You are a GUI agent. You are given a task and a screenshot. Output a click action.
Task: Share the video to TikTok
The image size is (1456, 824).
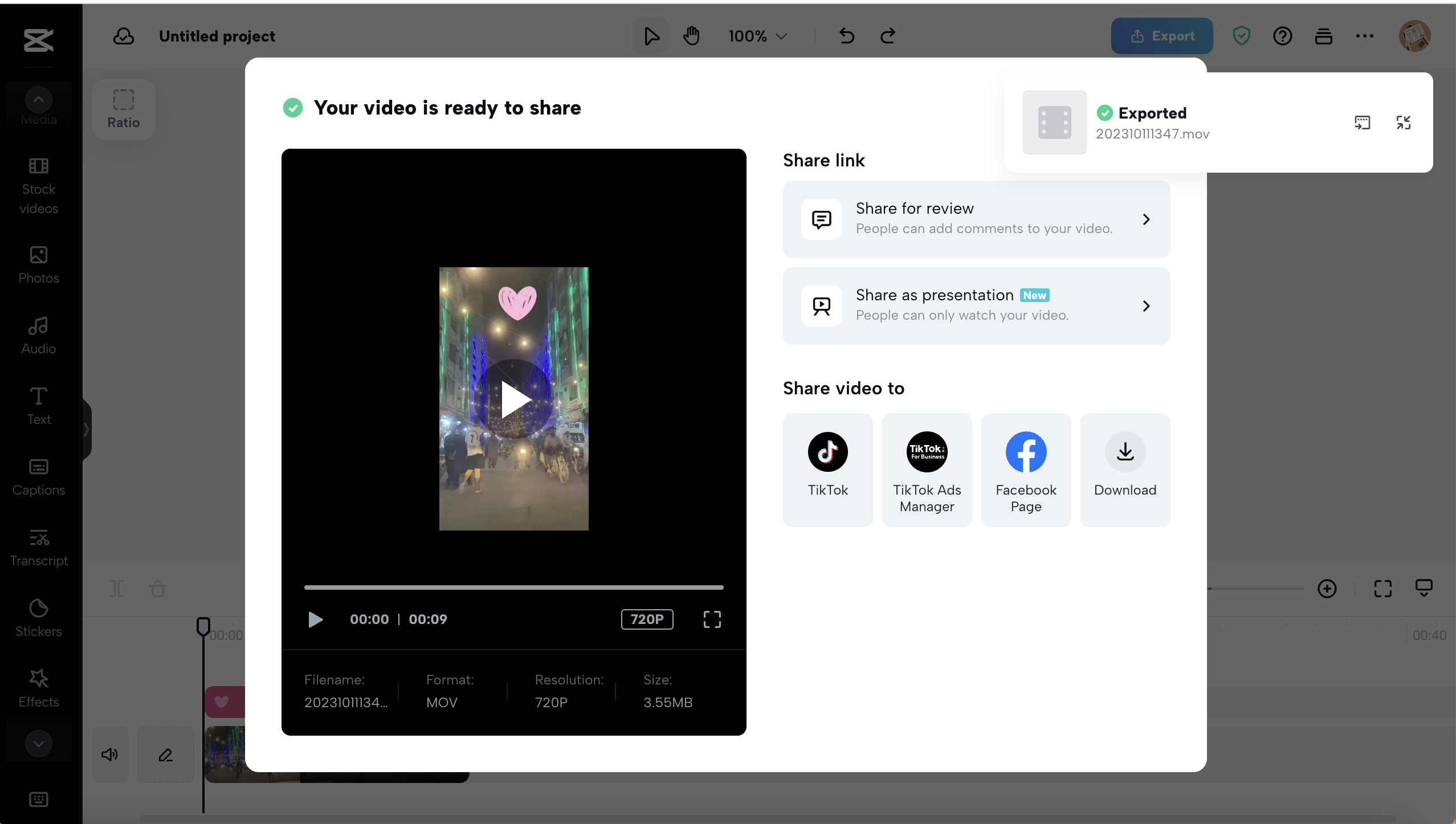click(x=827, y=468)
